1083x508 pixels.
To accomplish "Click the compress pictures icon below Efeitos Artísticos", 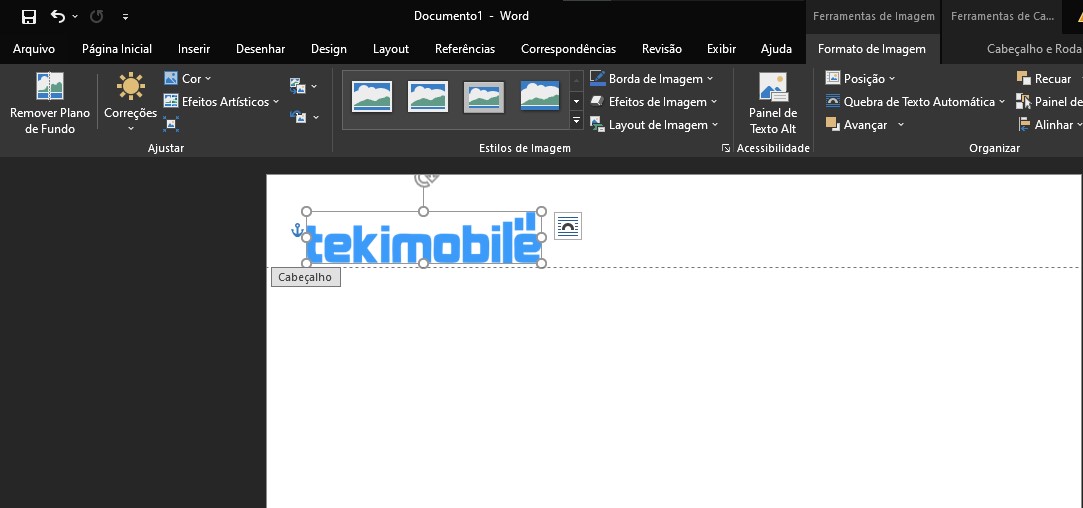I will click(x=171, y=124).
